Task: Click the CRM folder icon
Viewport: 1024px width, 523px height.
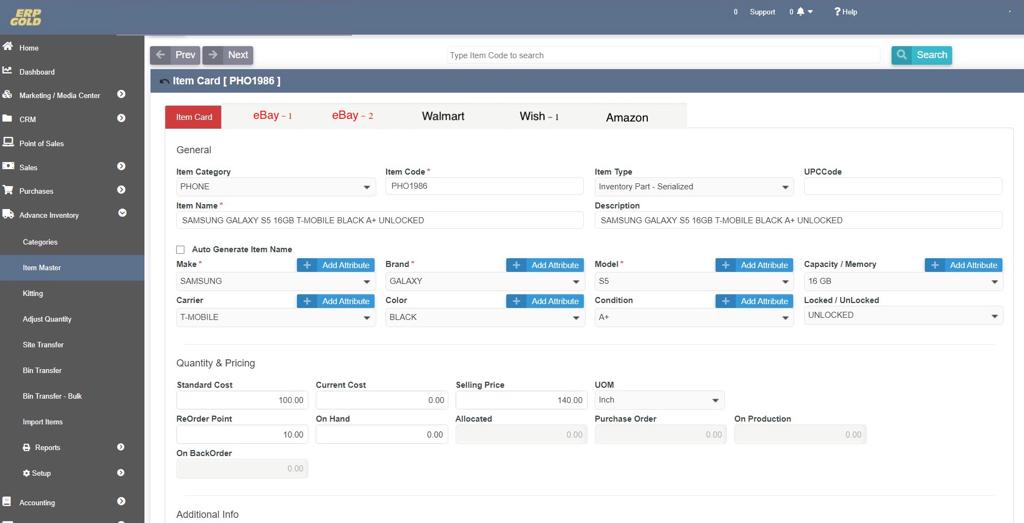Action: 7,119
